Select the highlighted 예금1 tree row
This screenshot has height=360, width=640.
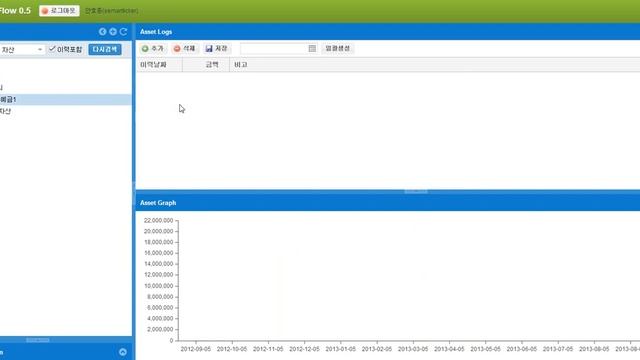[65, 100]
